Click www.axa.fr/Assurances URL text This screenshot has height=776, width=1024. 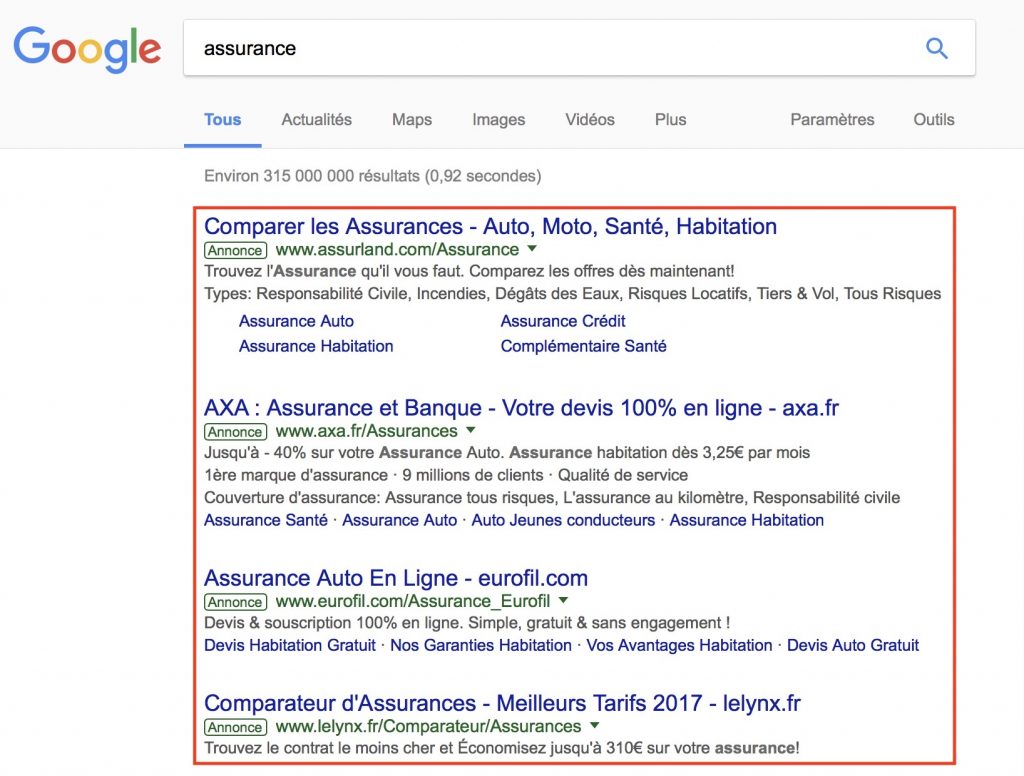click(366, 431)
